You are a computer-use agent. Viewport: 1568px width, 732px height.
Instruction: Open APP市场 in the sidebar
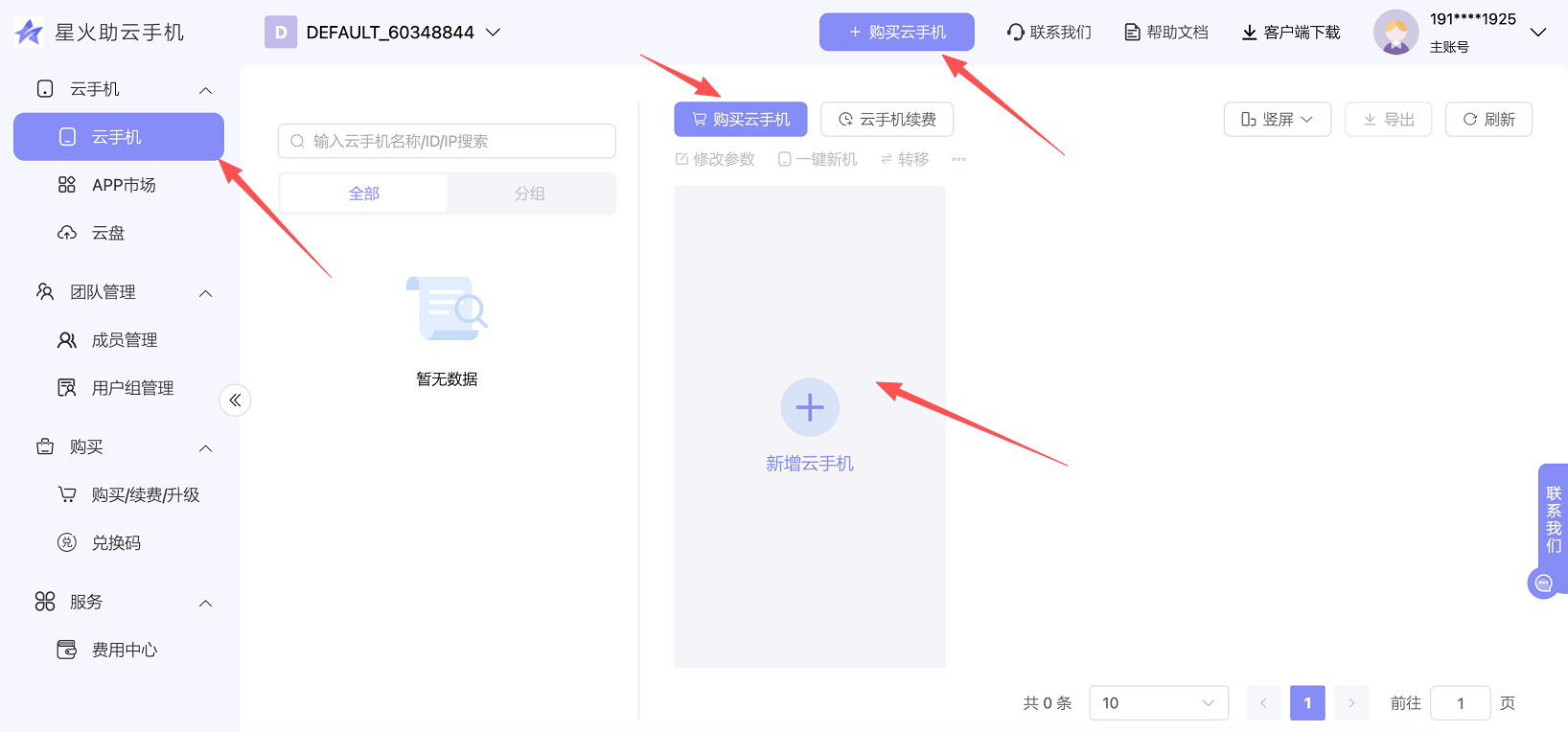pos(124,185)
